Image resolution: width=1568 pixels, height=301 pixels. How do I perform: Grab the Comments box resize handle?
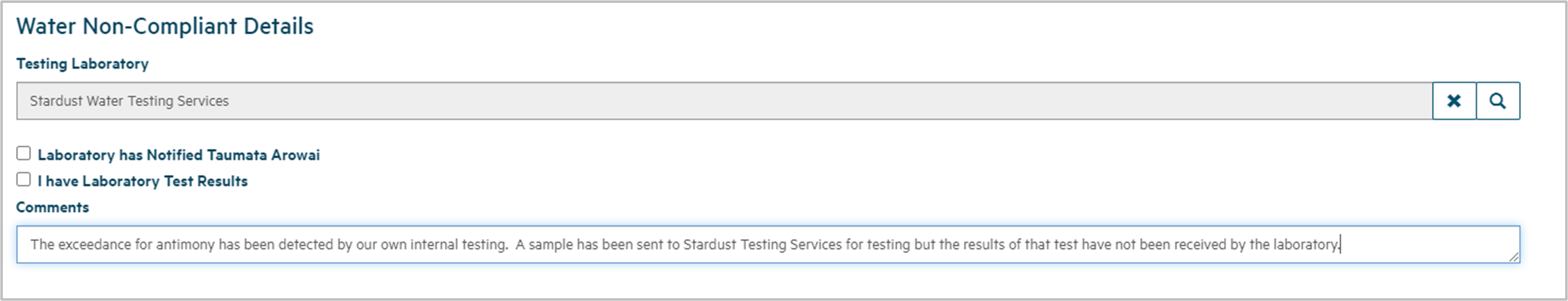(1514, 257)
